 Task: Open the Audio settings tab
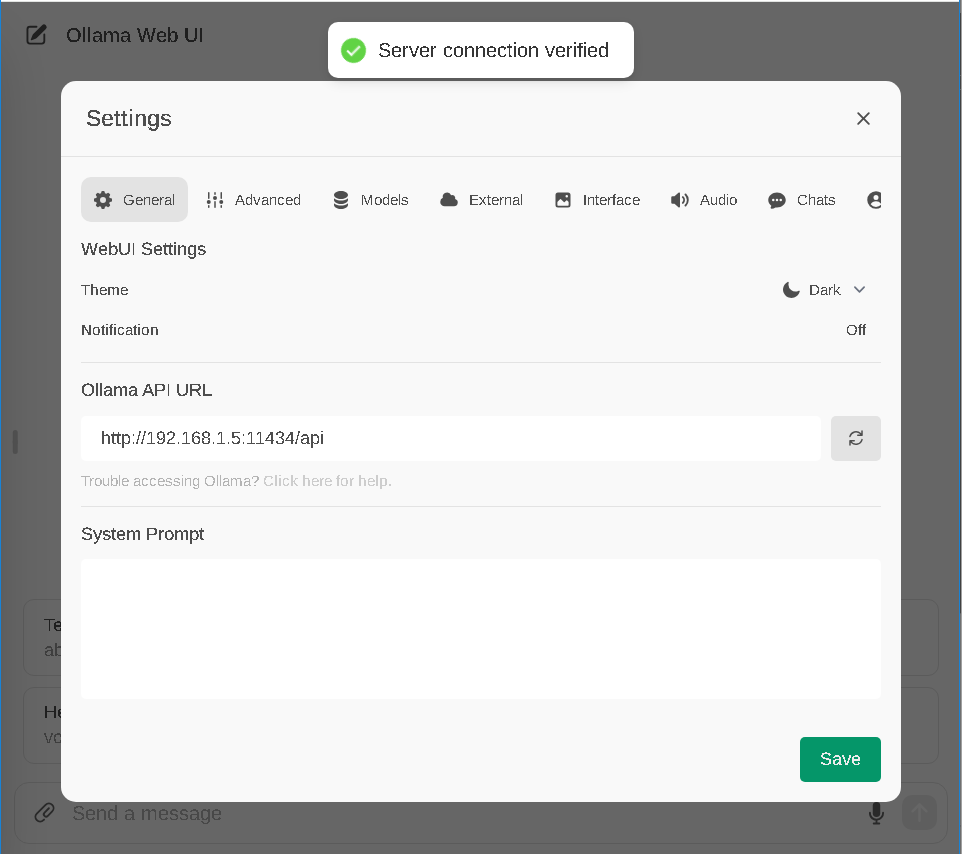704,199
